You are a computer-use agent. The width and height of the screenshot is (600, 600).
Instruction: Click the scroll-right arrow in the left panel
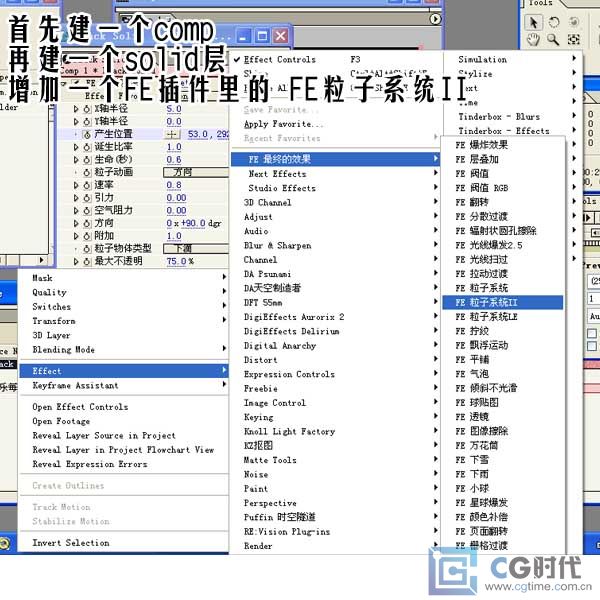pyautogui.click(x=41, y=260)
